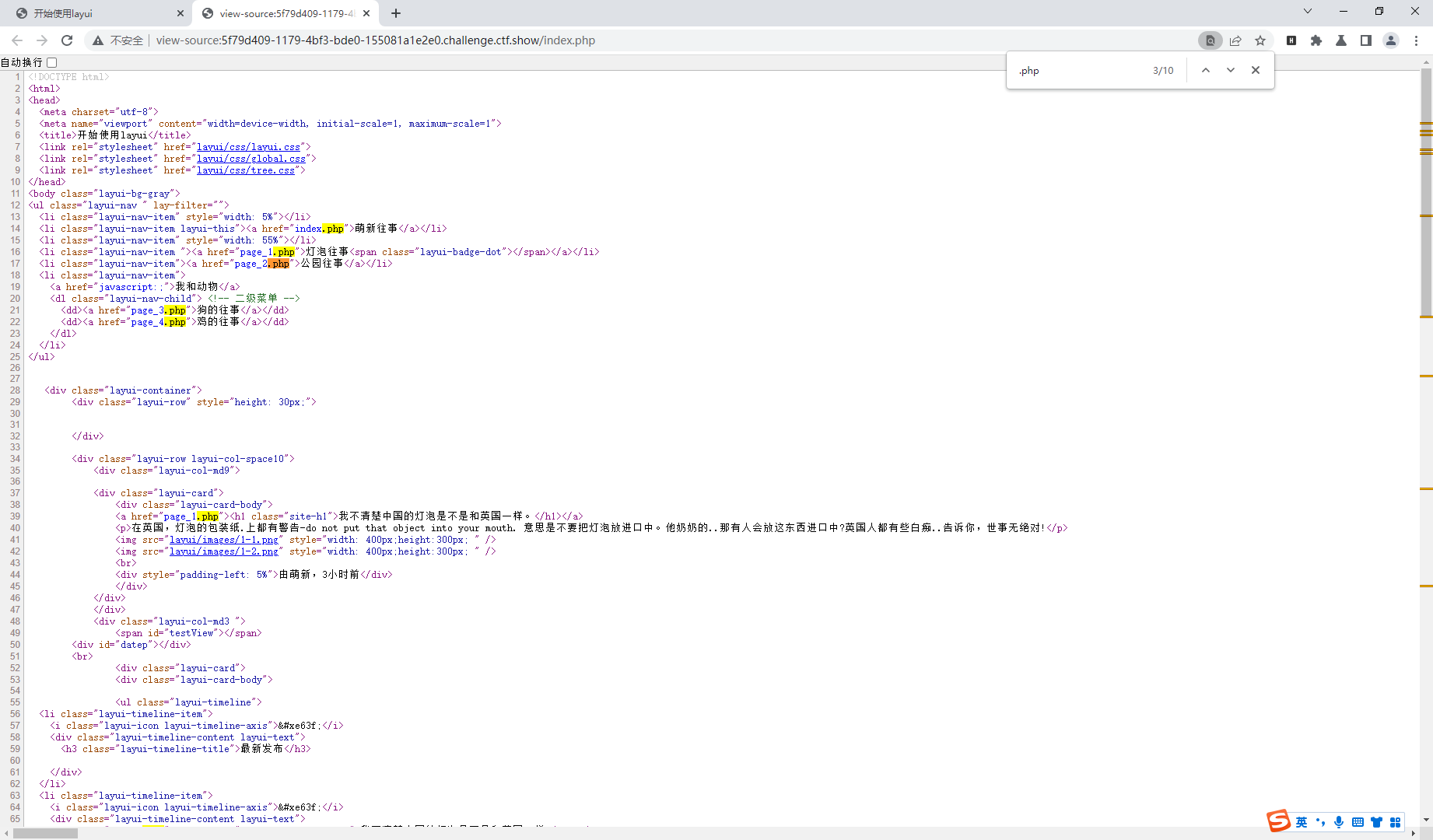Open the tab search chevron
Viewport: 1433px width, 840px height.
1307,12
